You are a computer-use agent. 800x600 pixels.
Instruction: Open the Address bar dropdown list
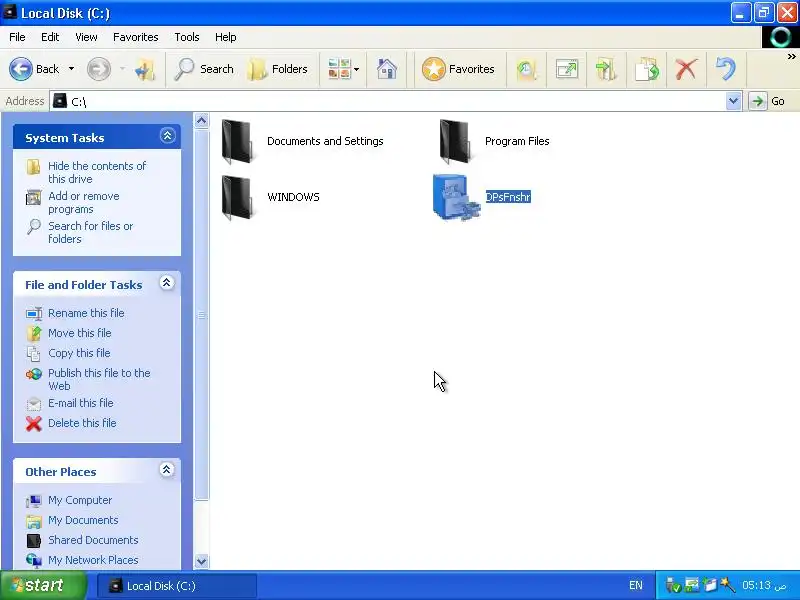pyautogui.click(x=733, y=101)
